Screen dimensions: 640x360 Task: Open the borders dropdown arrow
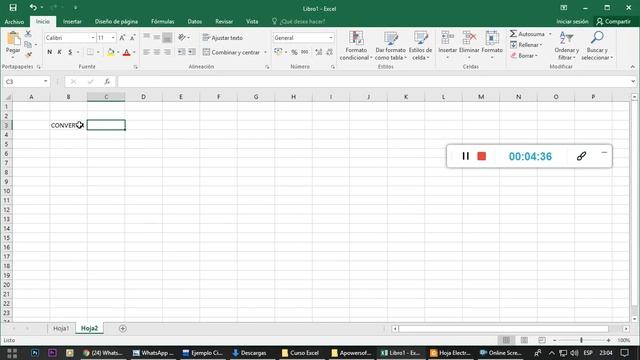pos(98,52)
